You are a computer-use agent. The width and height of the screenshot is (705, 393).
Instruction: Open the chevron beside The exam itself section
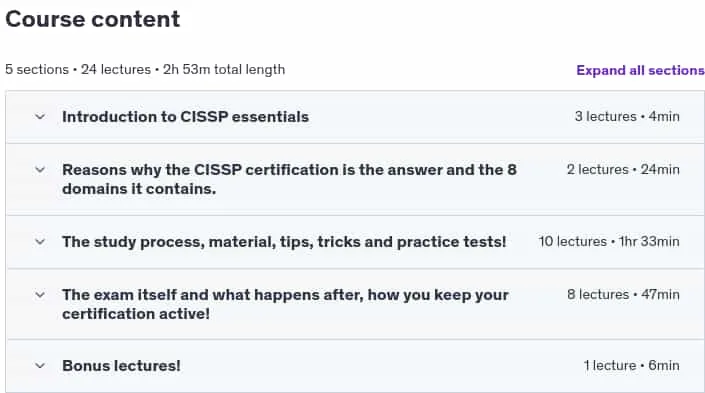click(x=40, y=295)
